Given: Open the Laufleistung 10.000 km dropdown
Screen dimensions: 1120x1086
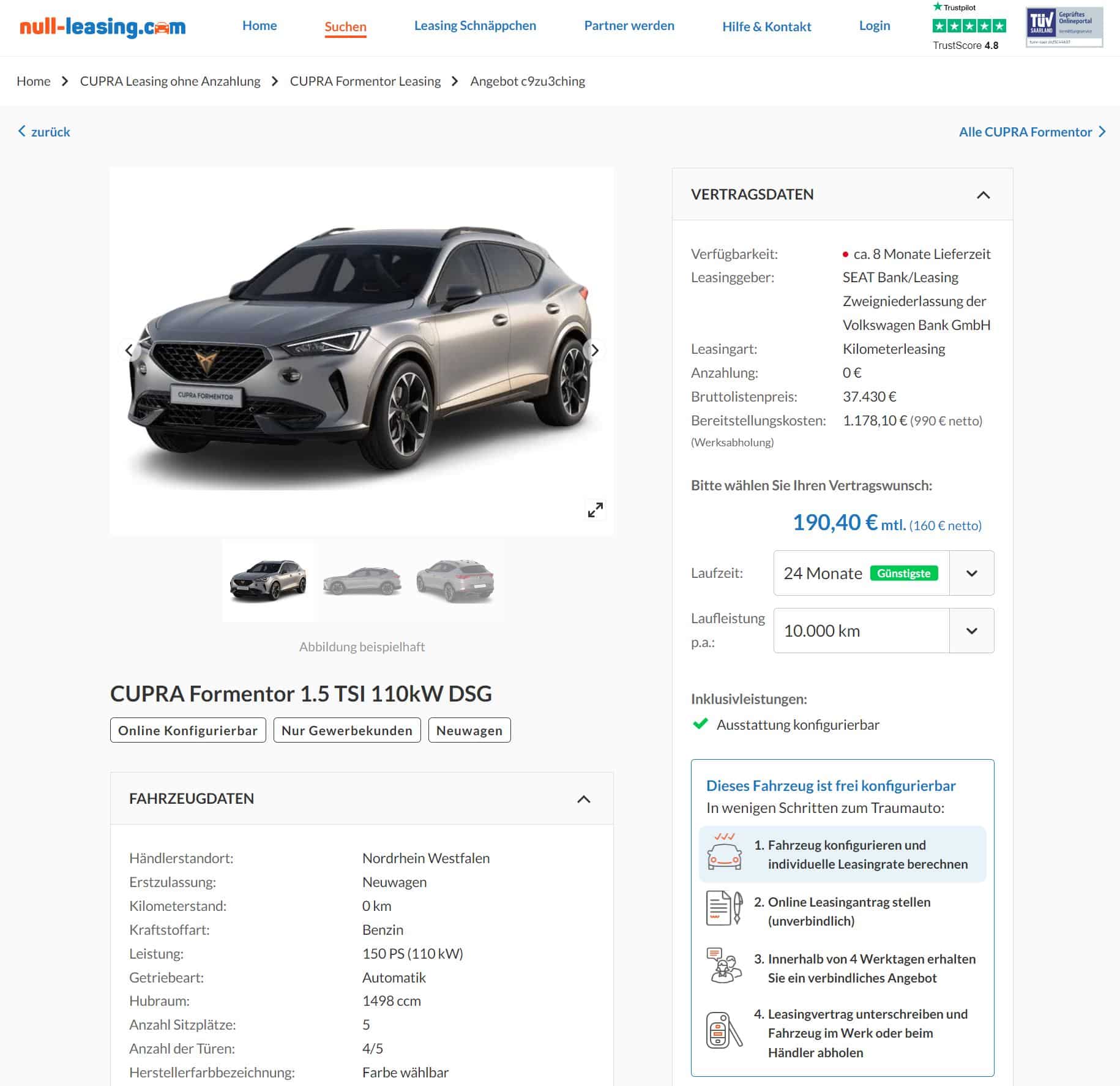Looking at the screenshot, I should 883,631.
